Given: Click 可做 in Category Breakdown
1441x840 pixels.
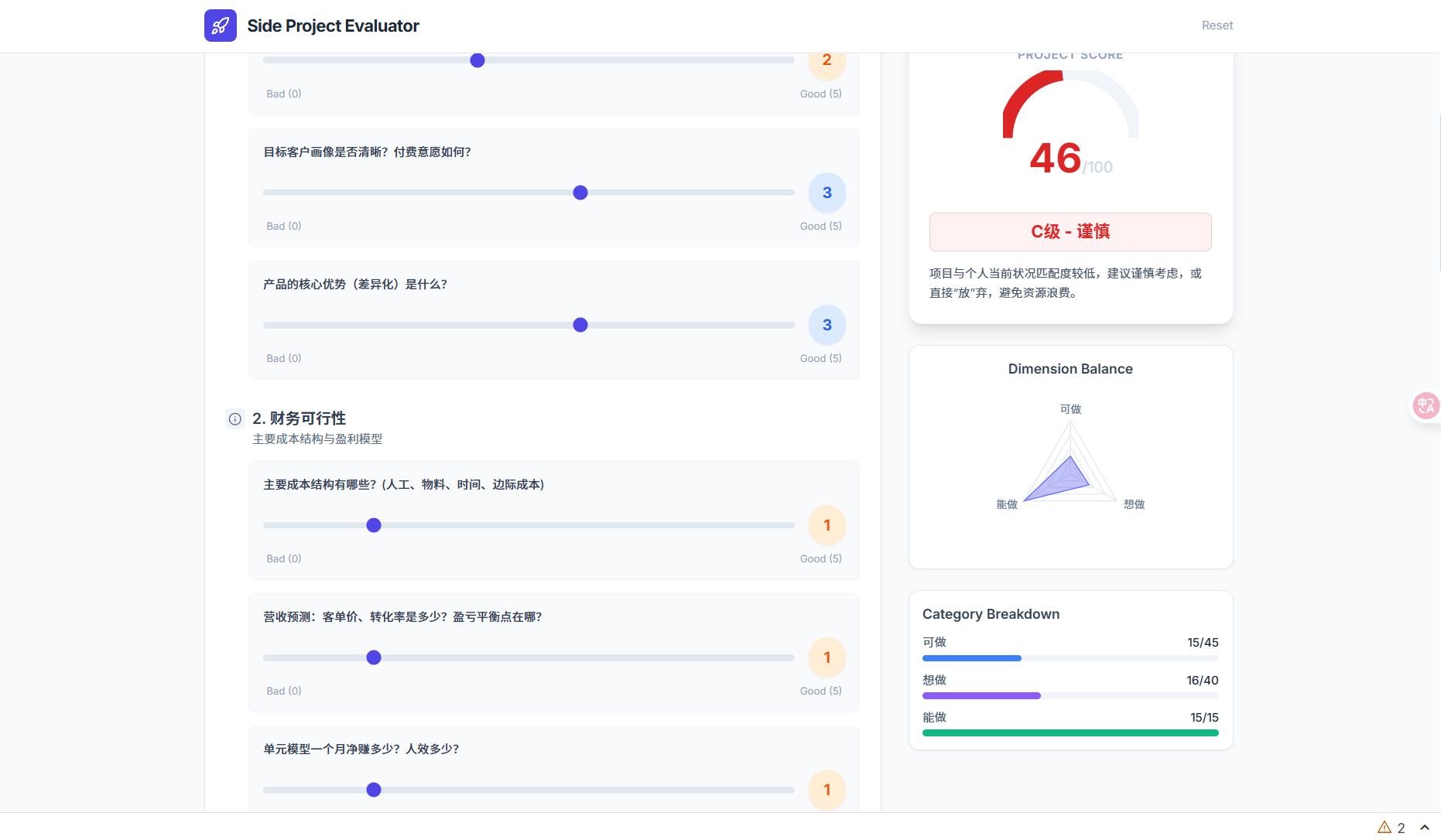Looking at the screenshot, I should (934, 642).
